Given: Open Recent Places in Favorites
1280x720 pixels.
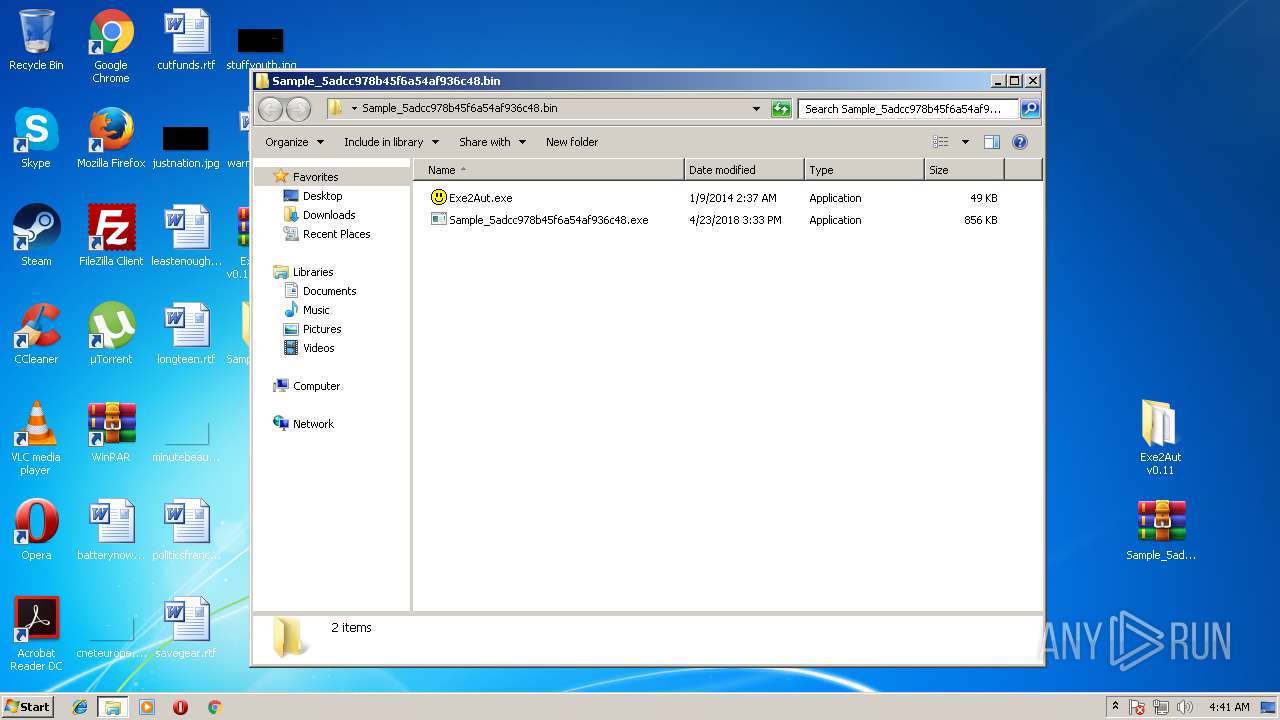Looking at the screenshot, I should pos(336,234).
